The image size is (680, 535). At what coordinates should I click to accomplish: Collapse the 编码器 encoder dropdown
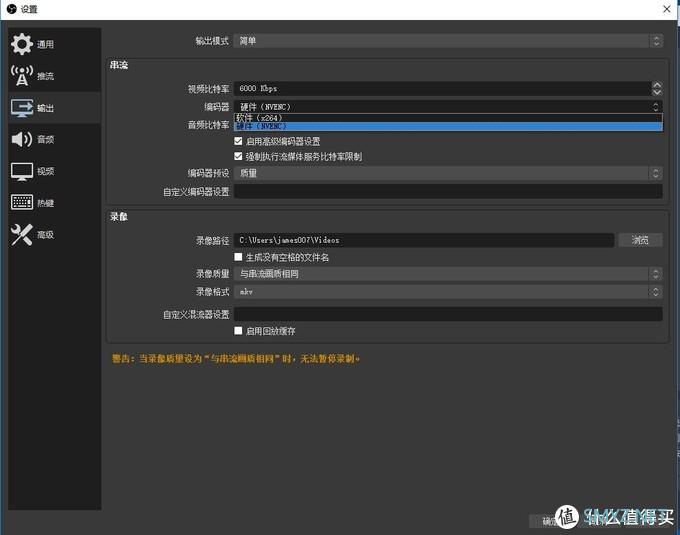coord(448,107)
